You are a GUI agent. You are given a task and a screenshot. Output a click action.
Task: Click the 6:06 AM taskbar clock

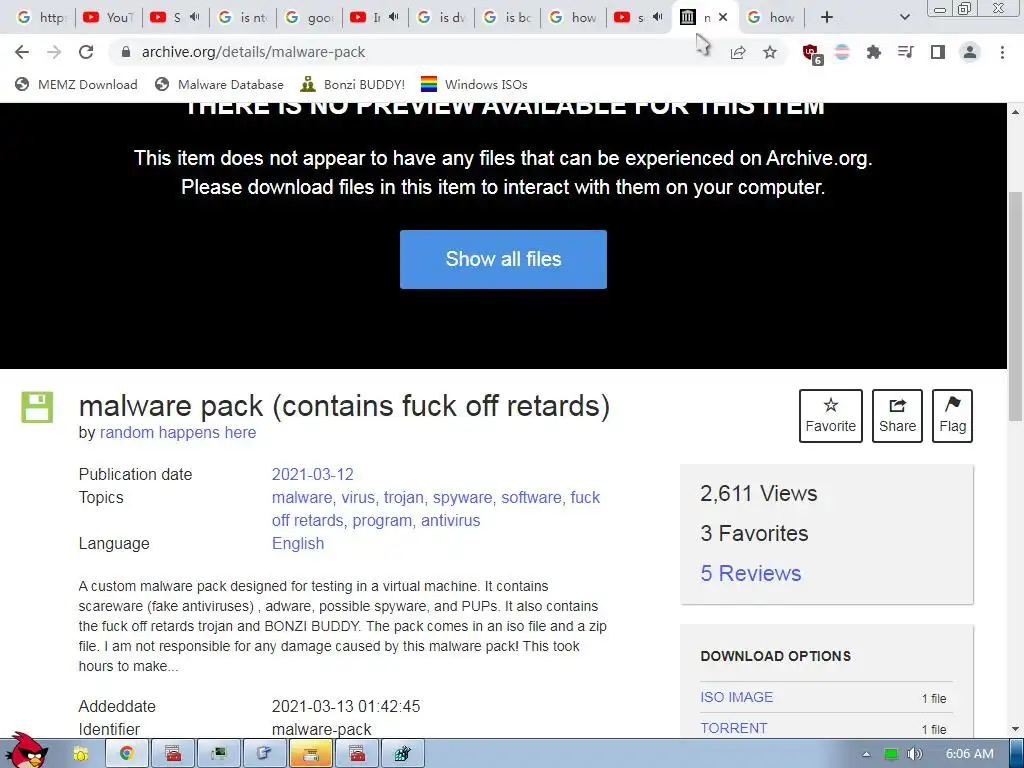coord(969,754)
